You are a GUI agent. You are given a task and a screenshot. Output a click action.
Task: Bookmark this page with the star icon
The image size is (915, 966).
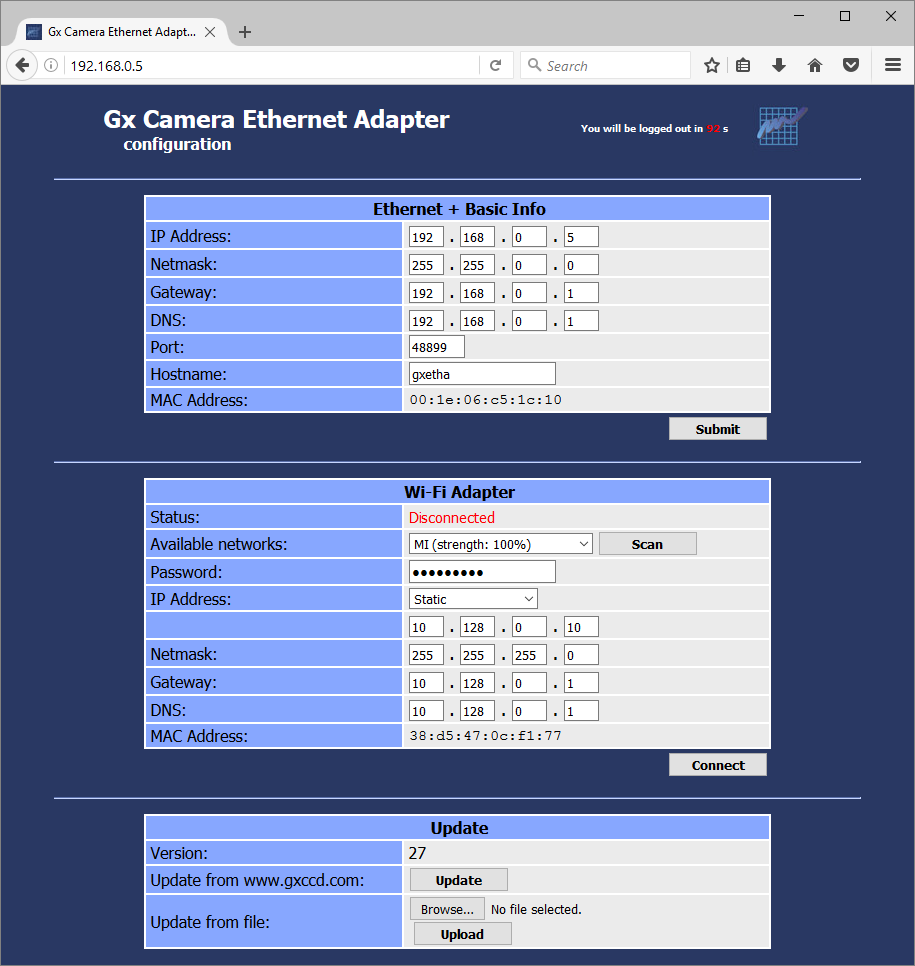(712, 65)
